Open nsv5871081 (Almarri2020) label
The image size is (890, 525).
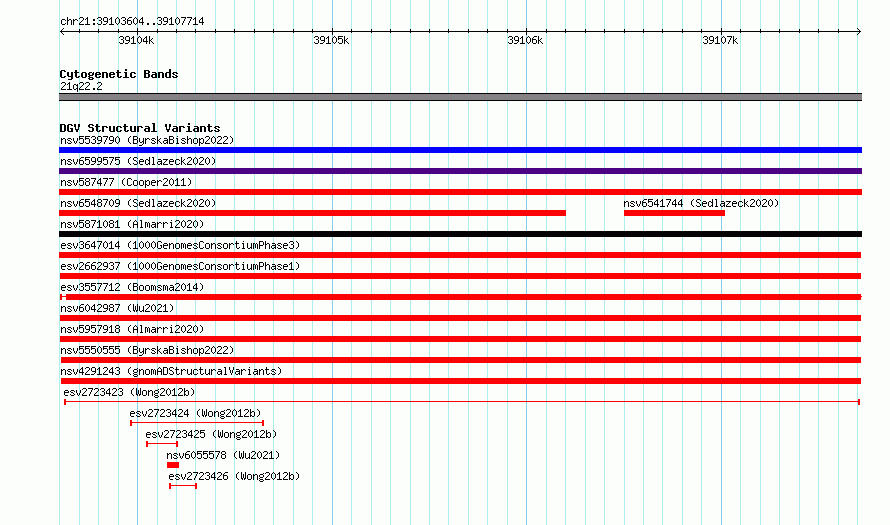coord(132,224)
